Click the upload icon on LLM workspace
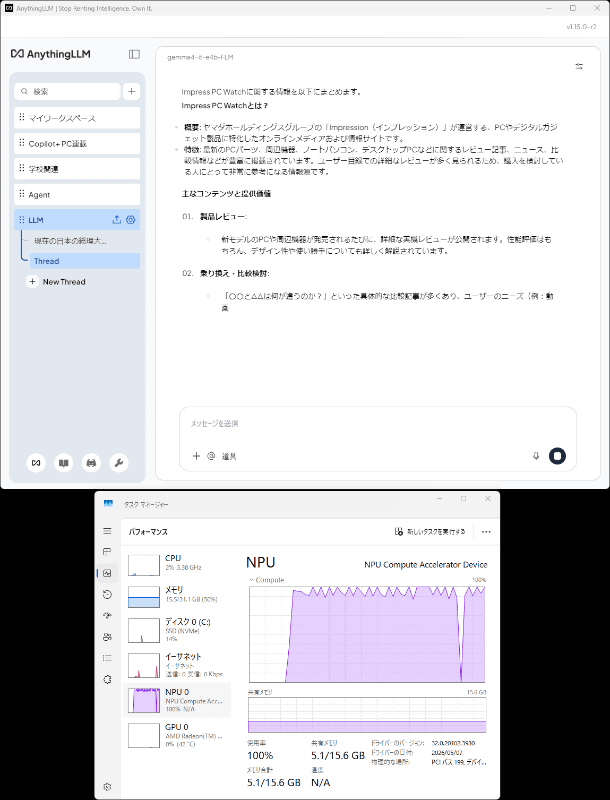The height and width of the screenshot is (800, 610). [x=116, y=220]
